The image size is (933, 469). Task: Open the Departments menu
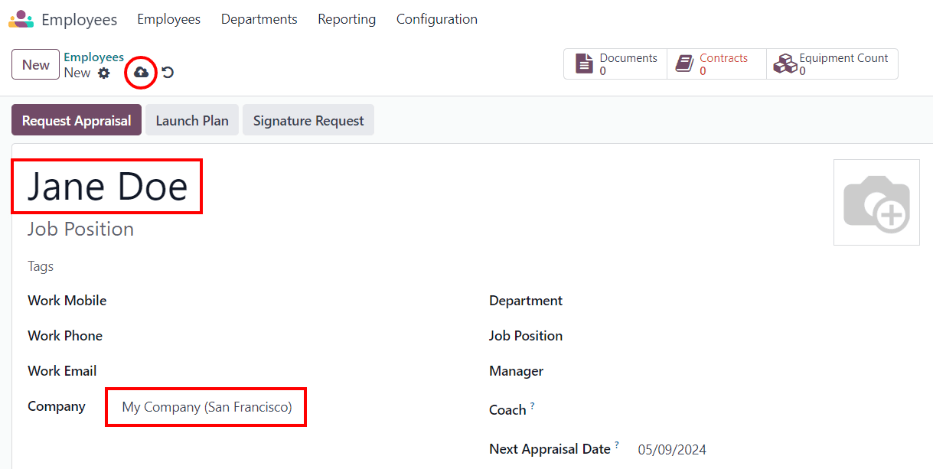(x=259, y=19)
